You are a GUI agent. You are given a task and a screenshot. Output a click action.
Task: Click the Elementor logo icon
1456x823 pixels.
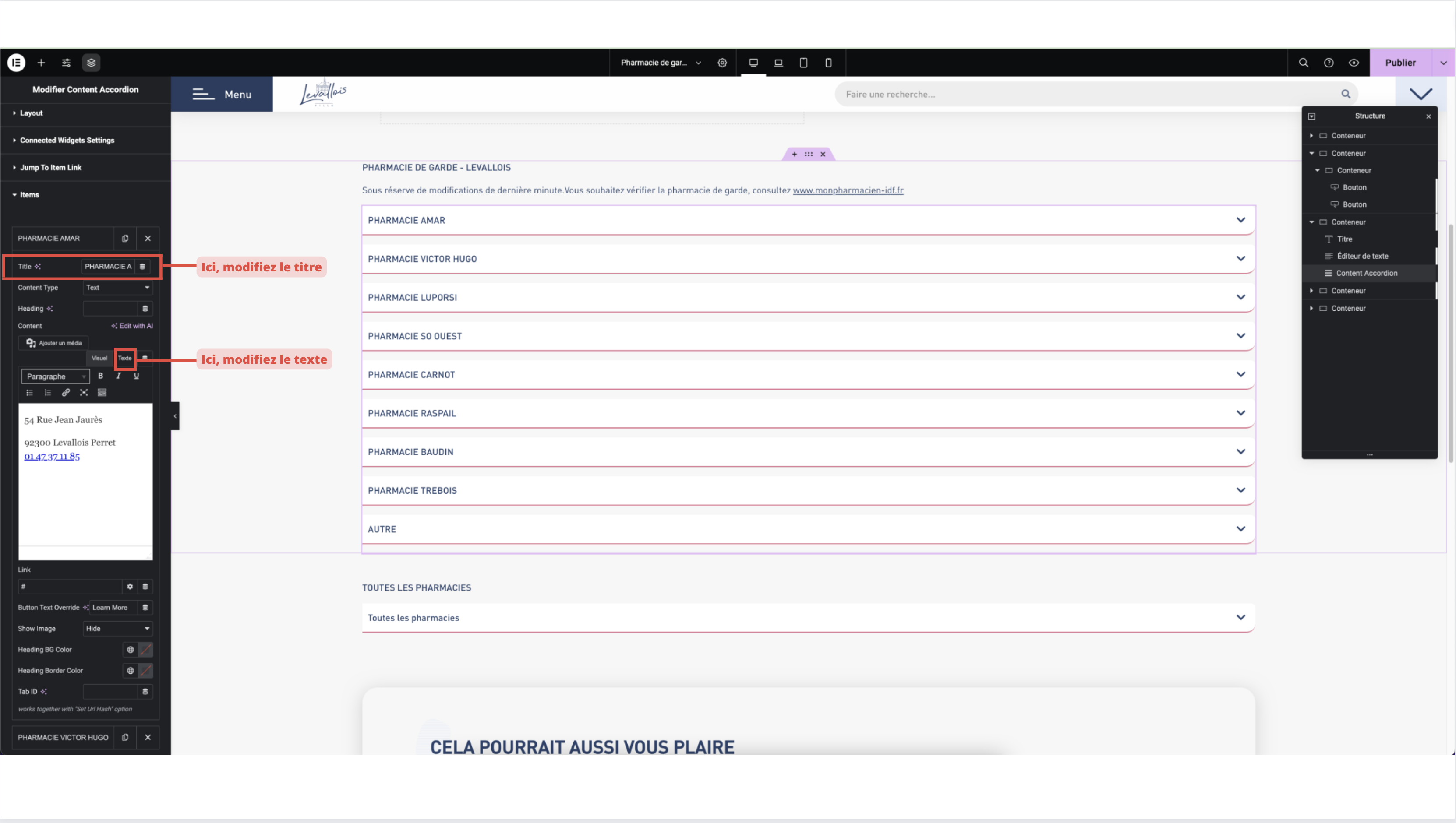click(x=16, y=63)
